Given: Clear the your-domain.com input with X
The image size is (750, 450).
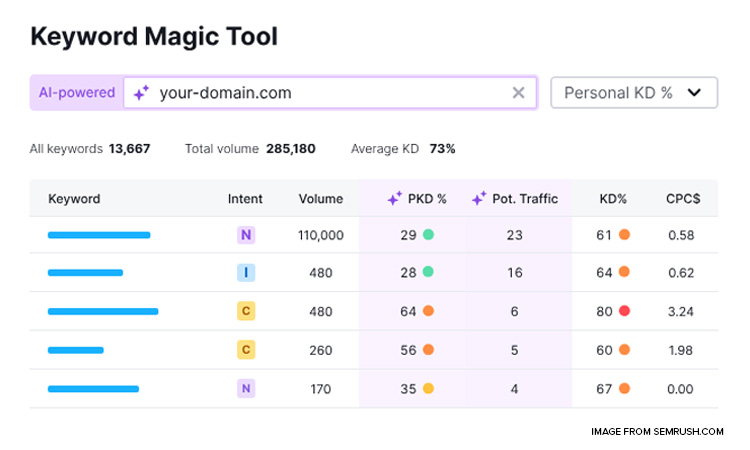Looking at the screenshot, I should 518,93.
